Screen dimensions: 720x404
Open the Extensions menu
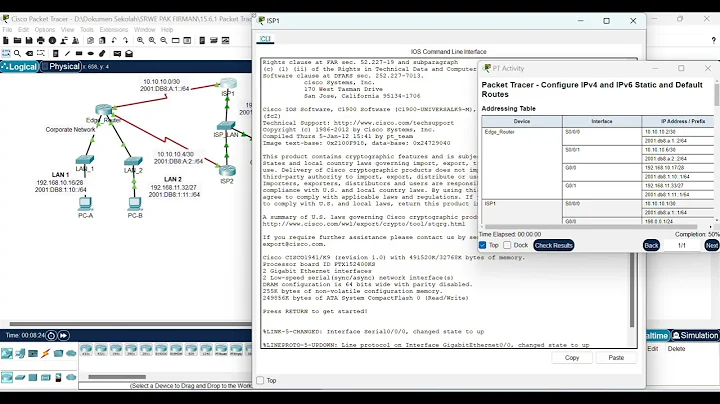point(113,29)
